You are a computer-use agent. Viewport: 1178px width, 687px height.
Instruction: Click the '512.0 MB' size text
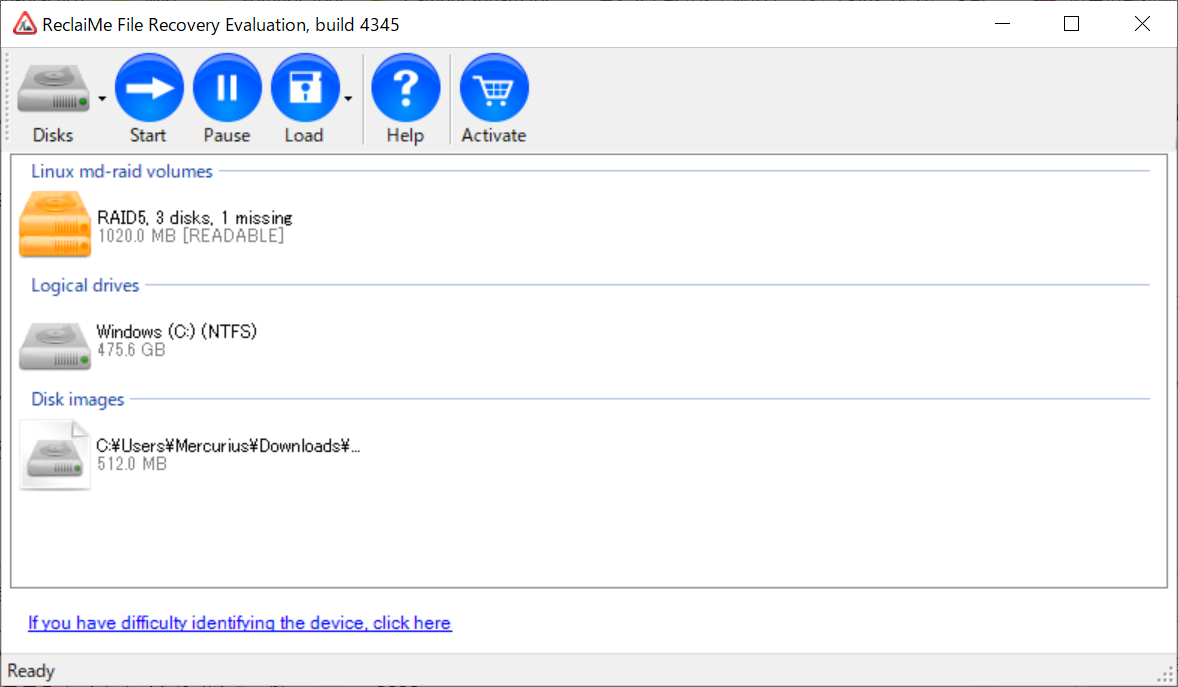pyautogui.click(x=131, y=465)
